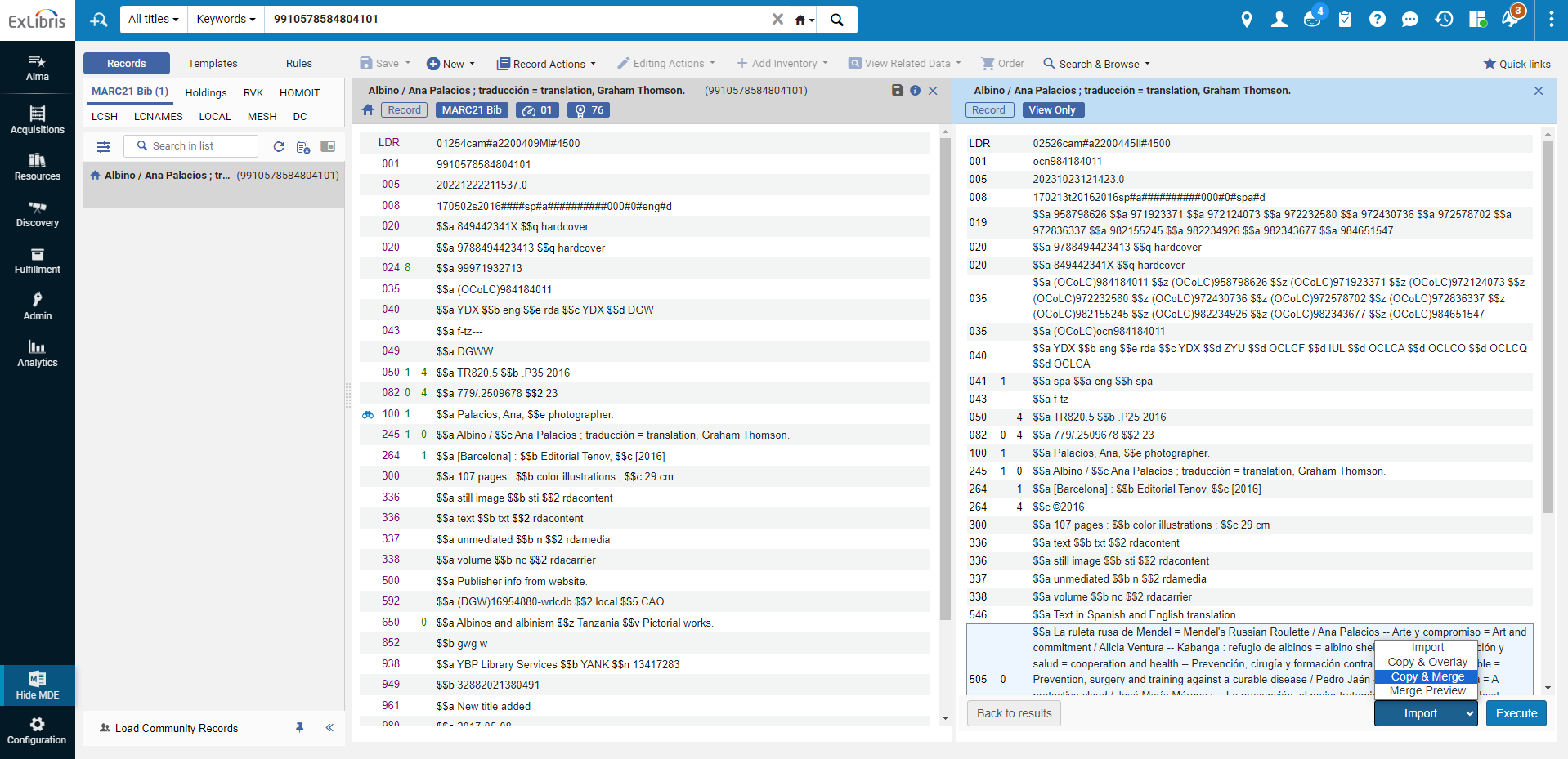Click the record info icon beside save
This screenshot has width=1568, height=759.
[x=915, y=91]
